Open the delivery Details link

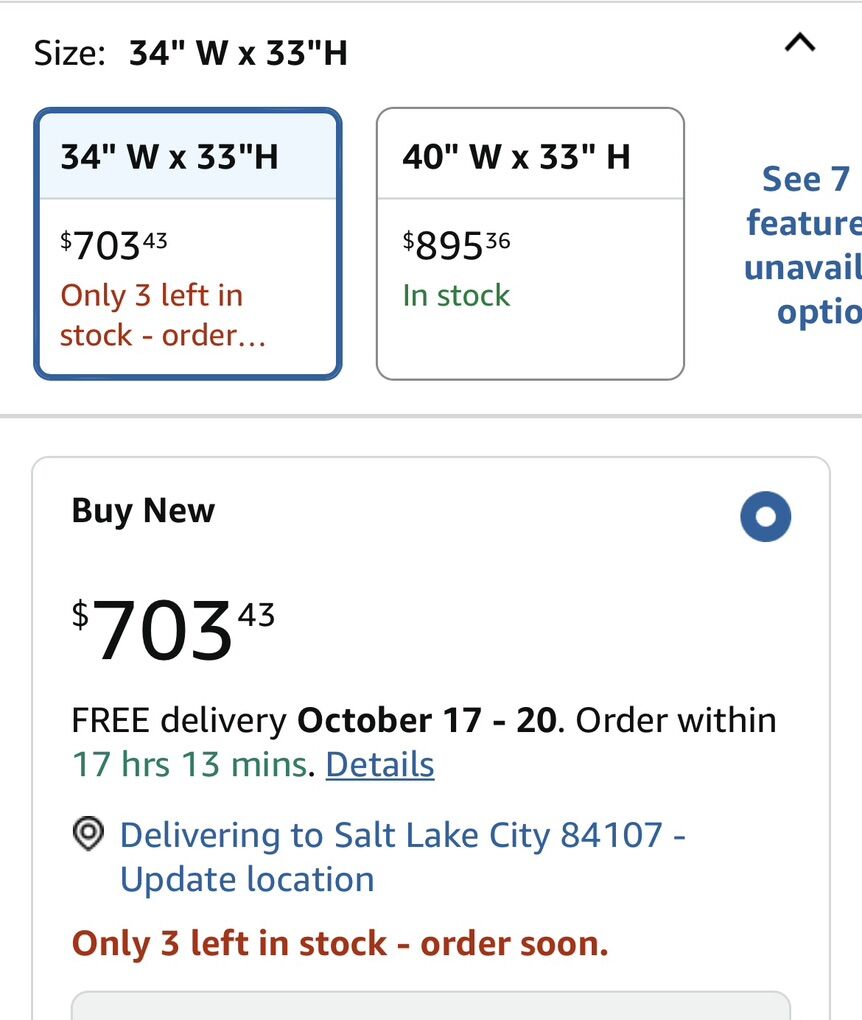pyautogui.click(x=380, y=765)
